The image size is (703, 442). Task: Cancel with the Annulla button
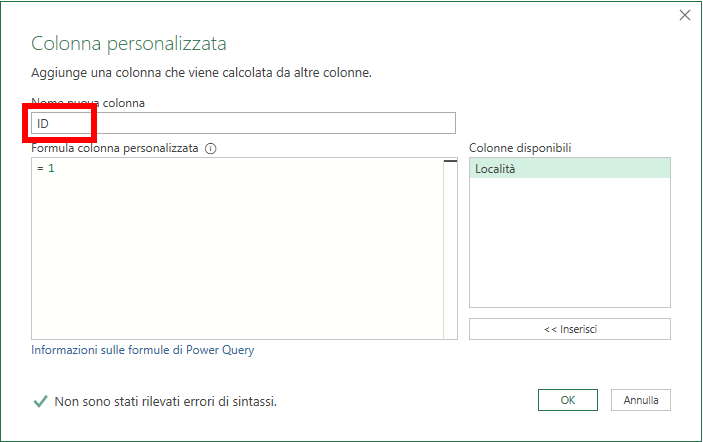641,400
